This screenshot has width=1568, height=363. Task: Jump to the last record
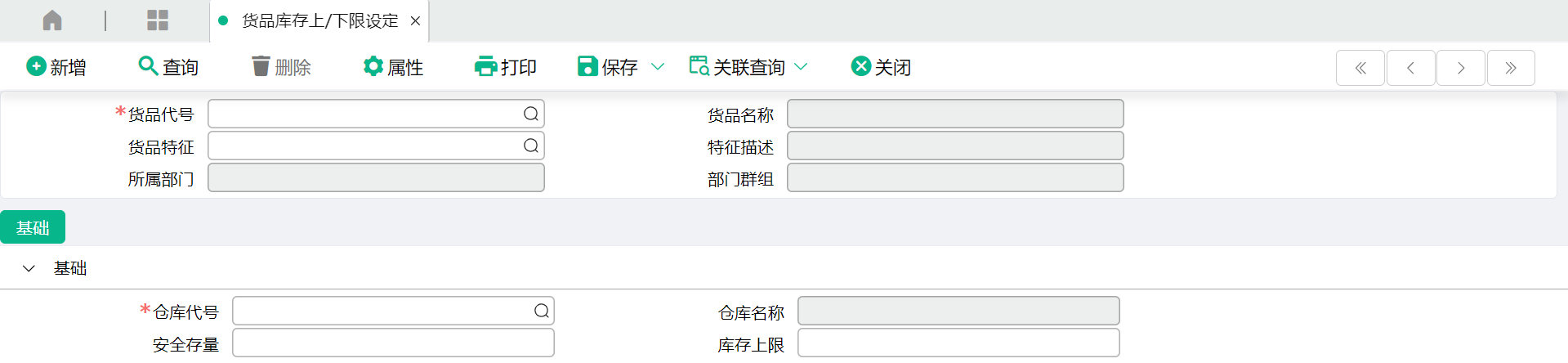[x=1511, y=68]
